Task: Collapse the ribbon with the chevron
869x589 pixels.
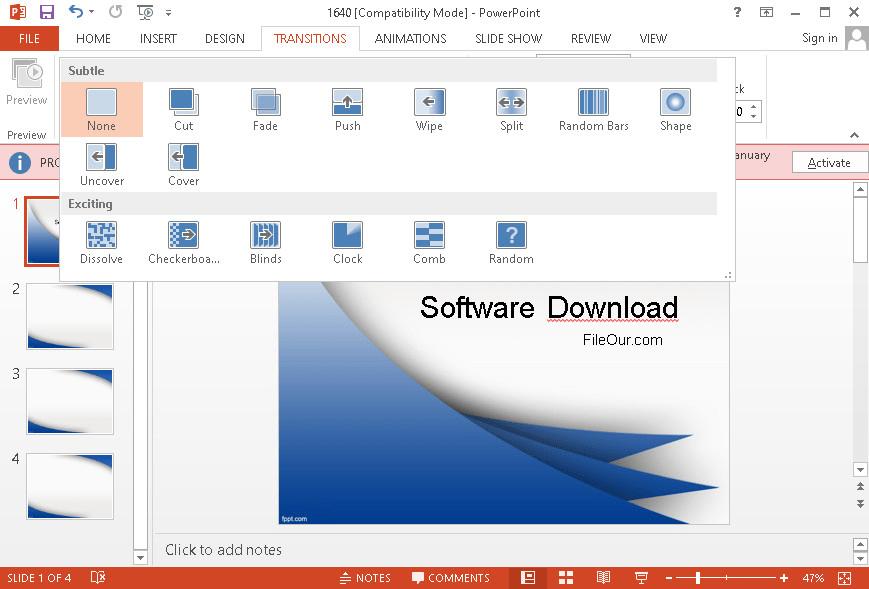Action: coord(855,135)
